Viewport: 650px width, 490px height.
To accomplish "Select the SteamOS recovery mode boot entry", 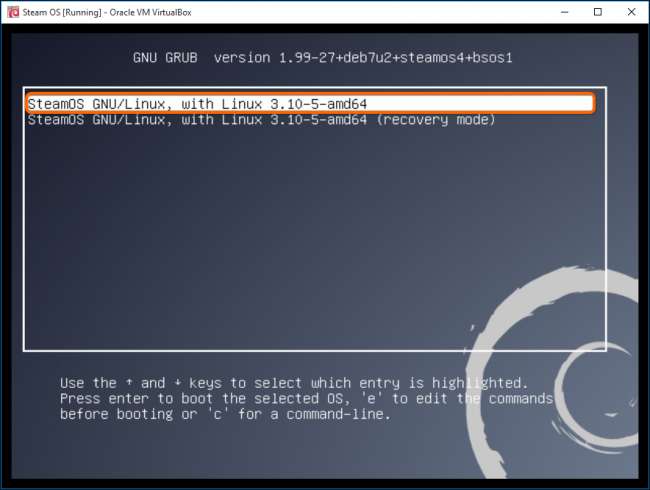I will click(262, 120).
